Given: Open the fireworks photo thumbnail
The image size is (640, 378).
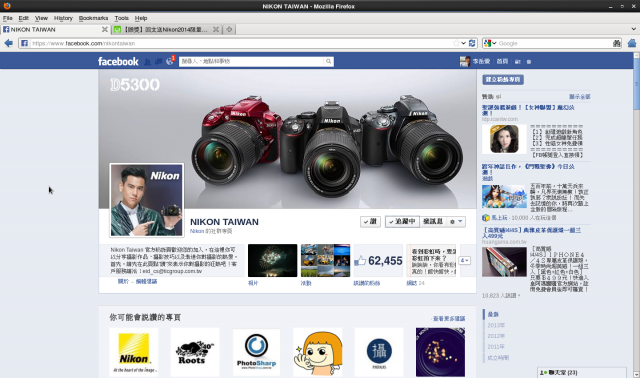Looking at the screenshot, I should click(273, 260).
